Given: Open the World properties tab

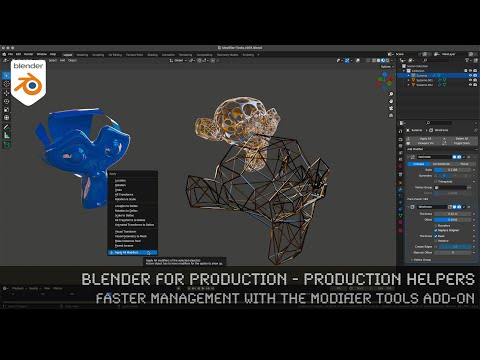Looking at the screenshot, I should click(400, 166).
